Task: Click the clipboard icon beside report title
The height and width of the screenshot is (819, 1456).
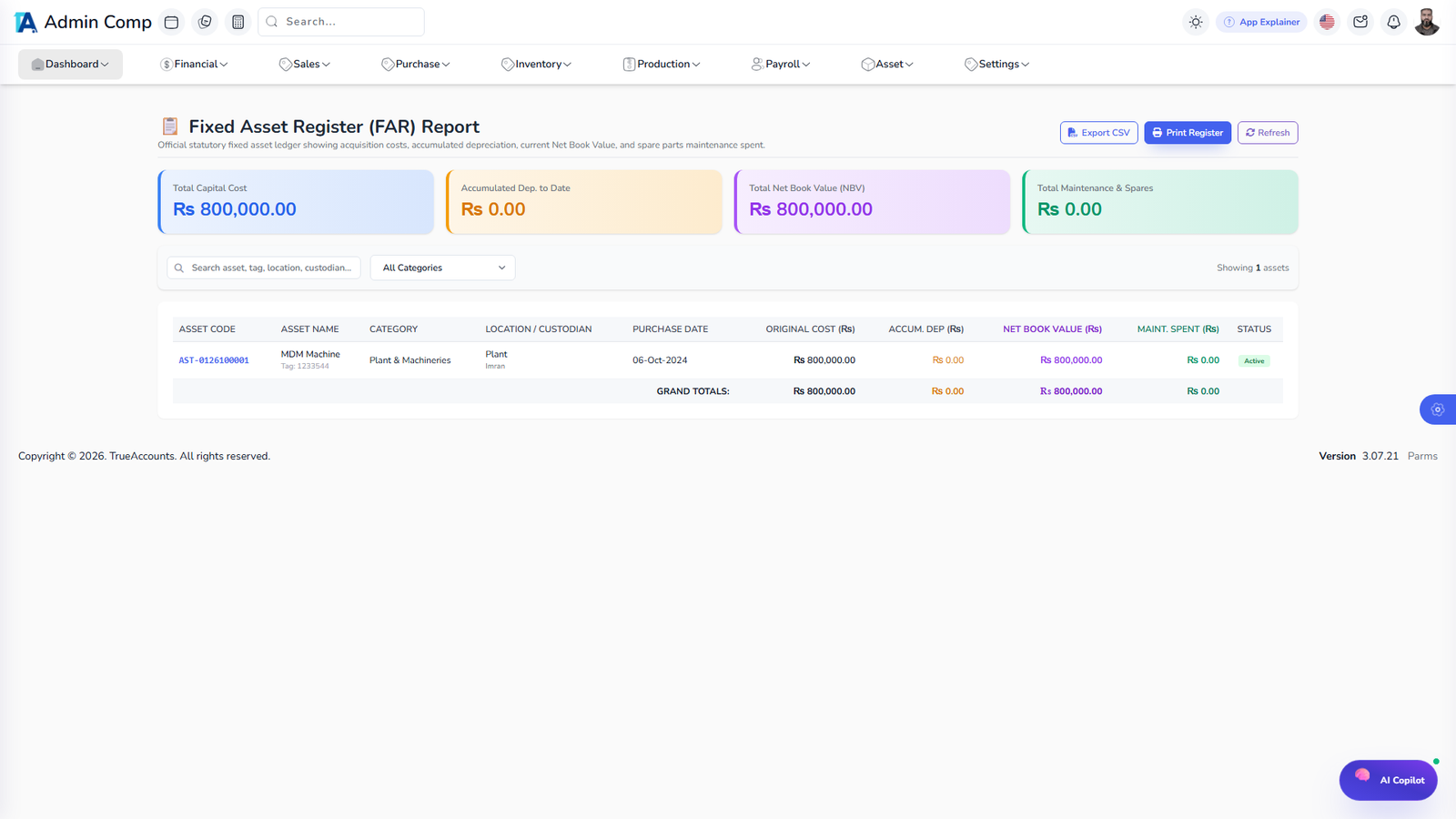Action: (x=170, y=126)
